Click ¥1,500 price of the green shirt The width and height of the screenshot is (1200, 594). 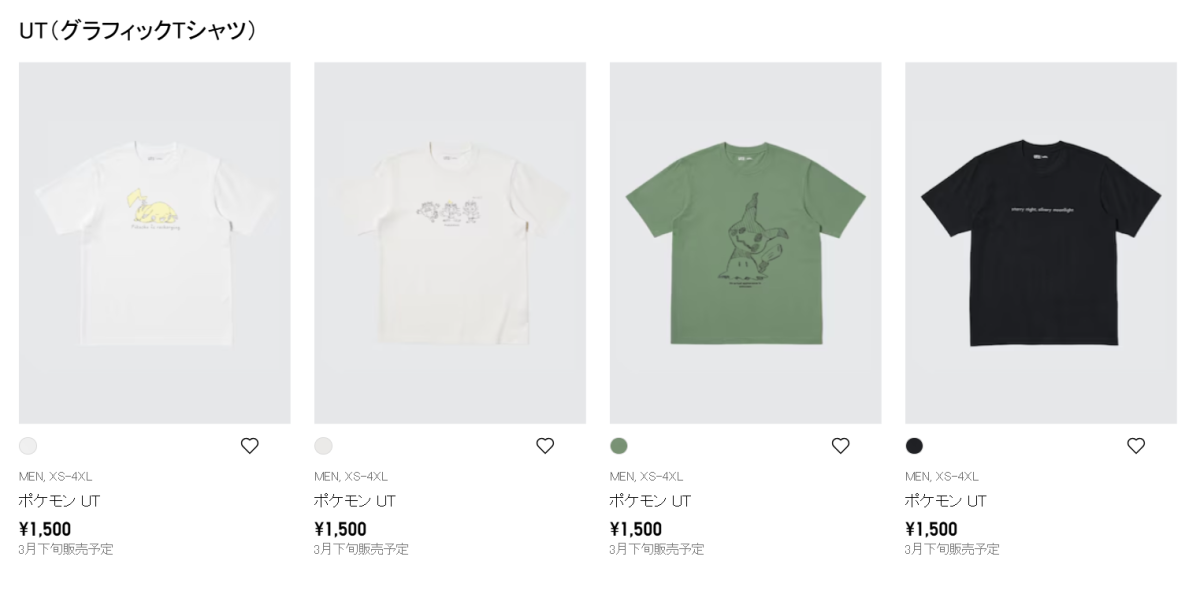click(x=636, y=529)
